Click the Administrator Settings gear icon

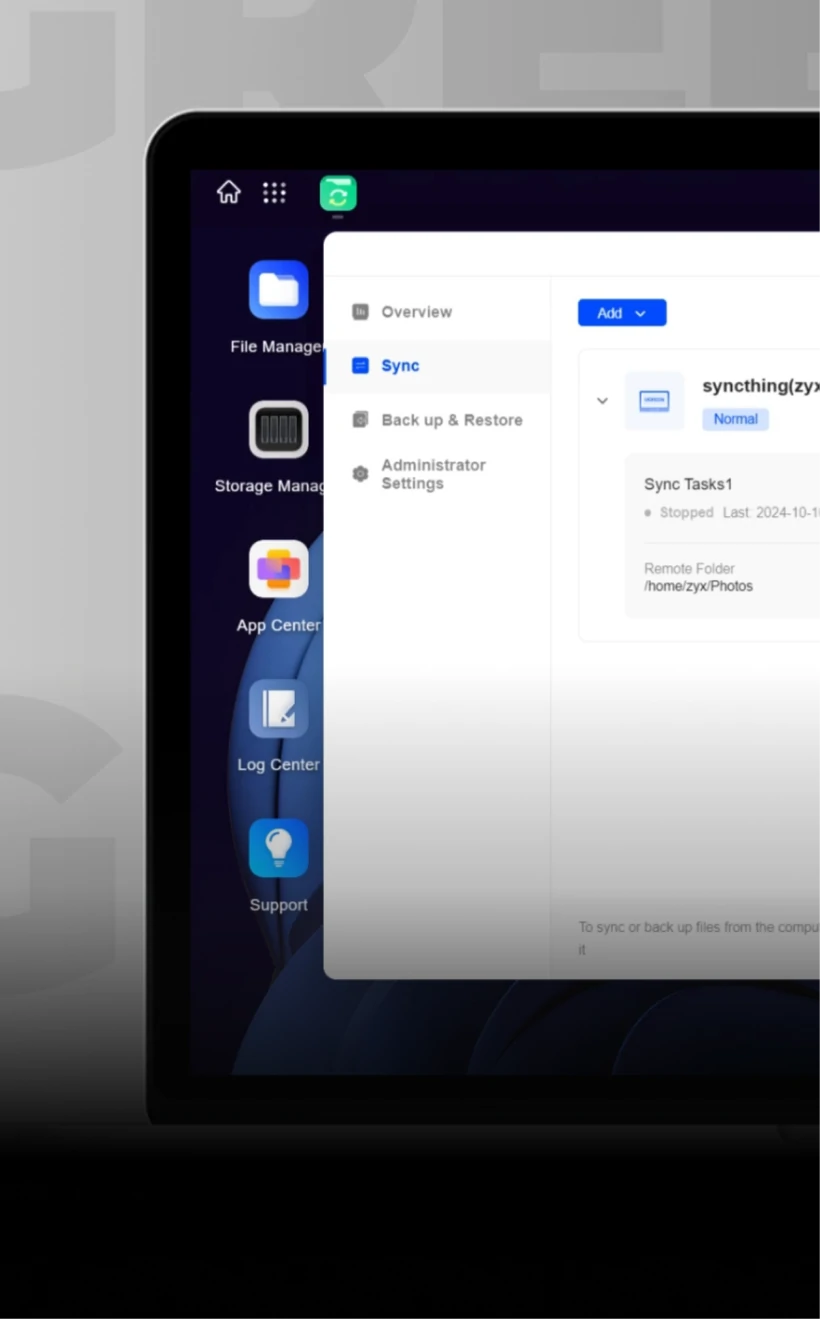pos(360,474)
